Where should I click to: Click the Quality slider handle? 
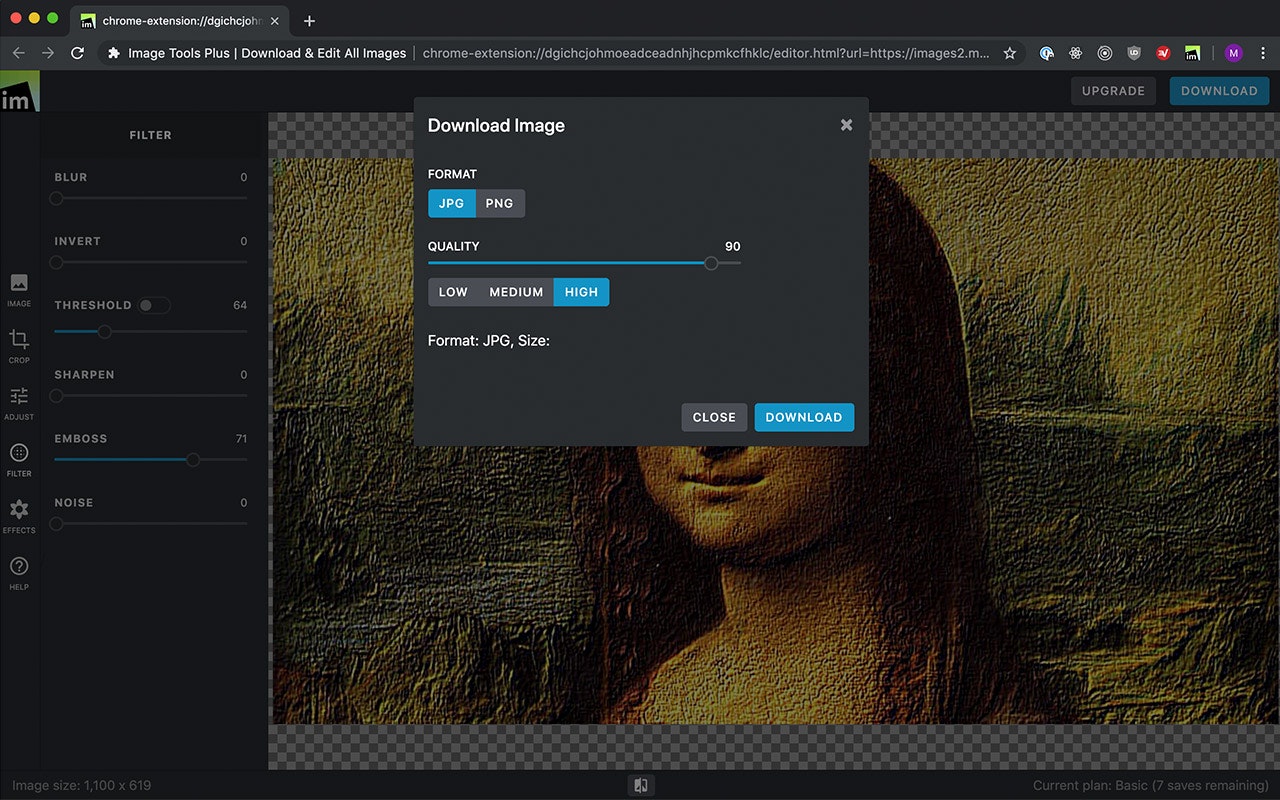(x=711, y=263)
